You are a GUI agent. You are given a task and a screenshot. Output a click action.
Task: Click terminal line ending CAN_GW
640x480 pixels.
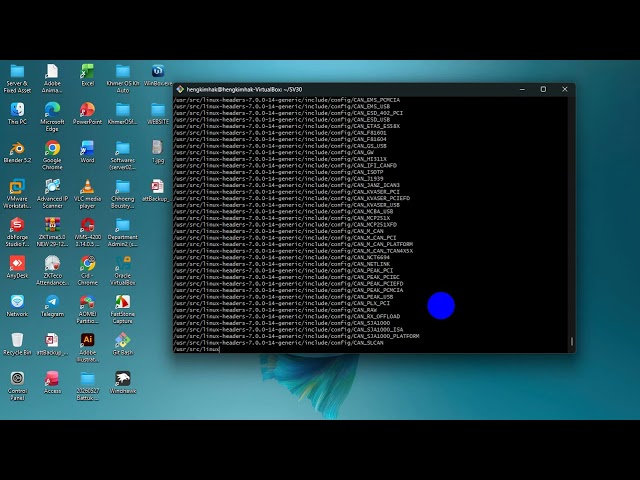[273, 153]
